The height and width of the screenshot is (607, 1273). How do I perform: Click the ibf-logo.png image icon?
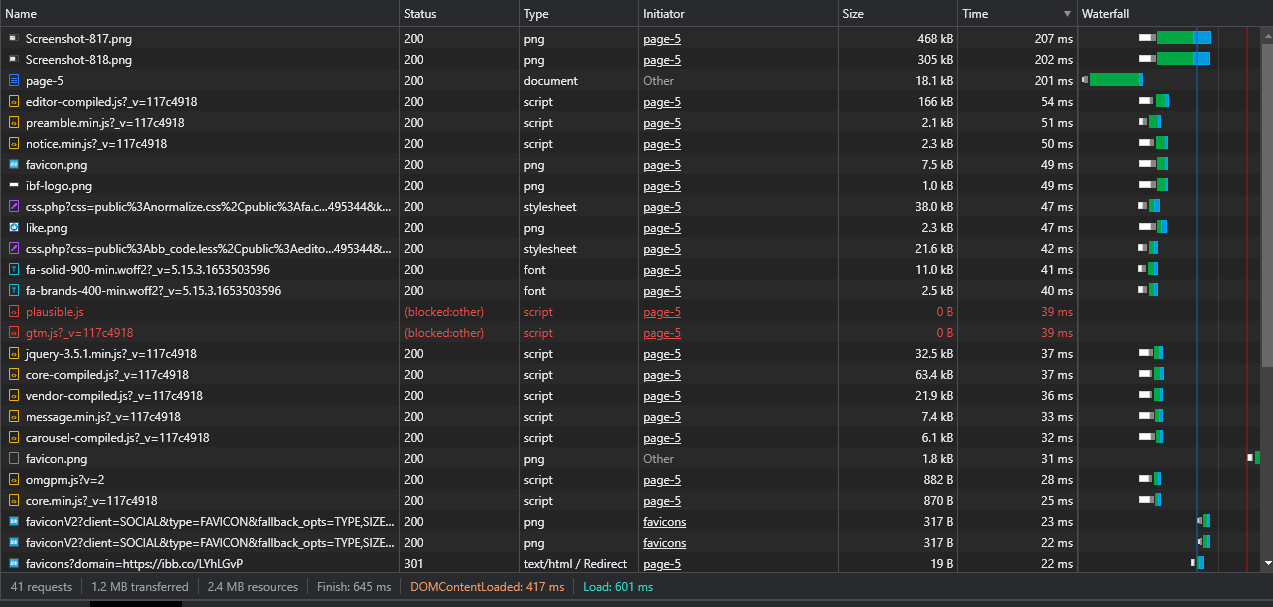pyautogui.click(x=14, y=186)
